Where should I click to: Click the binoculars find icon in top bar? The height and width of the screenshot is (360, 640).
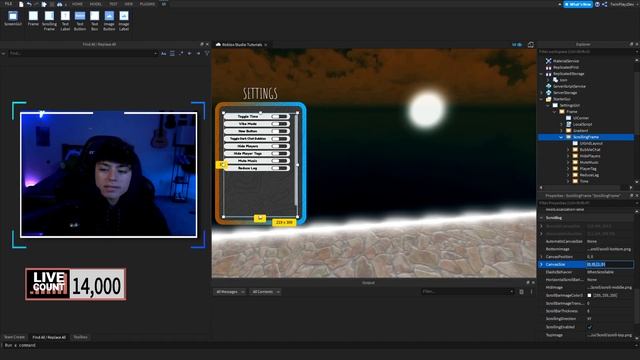(60, 4)
